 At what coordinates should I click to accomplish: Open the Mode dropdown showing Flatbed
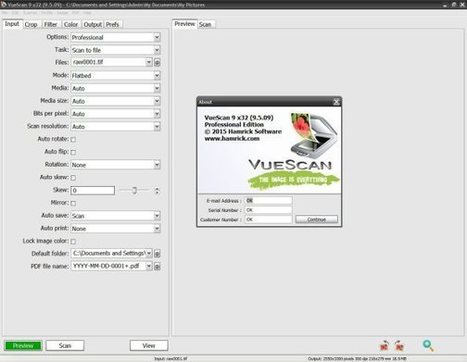pos(115,76)
